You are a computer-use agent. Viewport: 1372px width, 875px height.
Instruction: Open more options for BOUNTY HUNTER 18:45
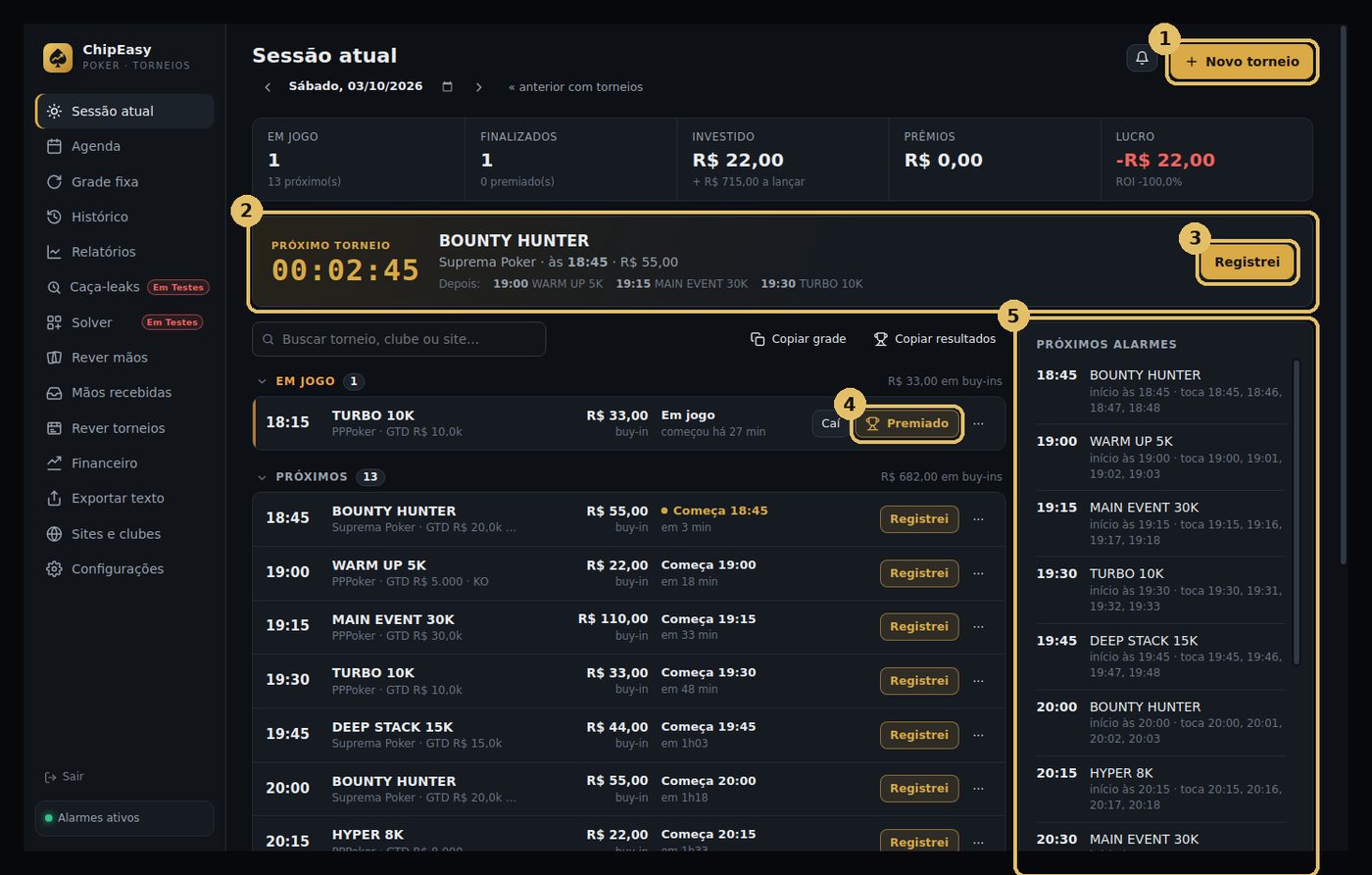point(978,519)
